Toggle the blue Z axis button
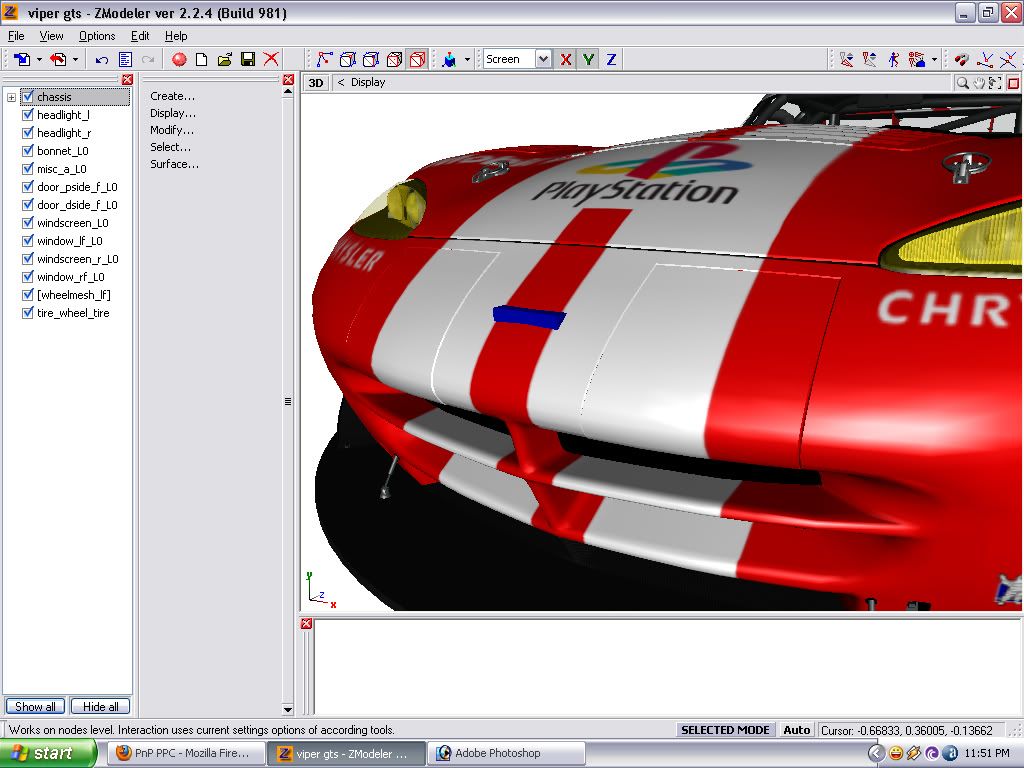Screen dimensions: 1024x768 (611, 60)
